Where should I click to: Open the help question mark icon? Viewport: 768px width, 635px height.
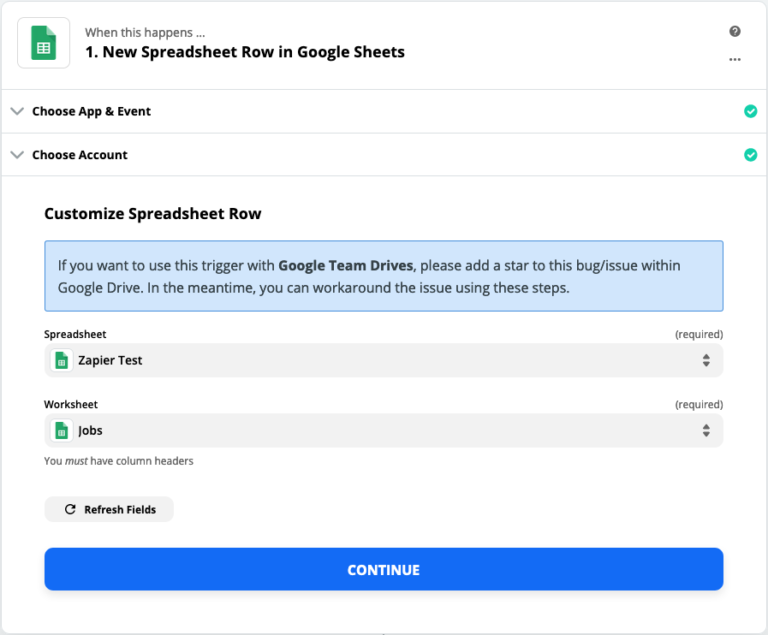735,31
